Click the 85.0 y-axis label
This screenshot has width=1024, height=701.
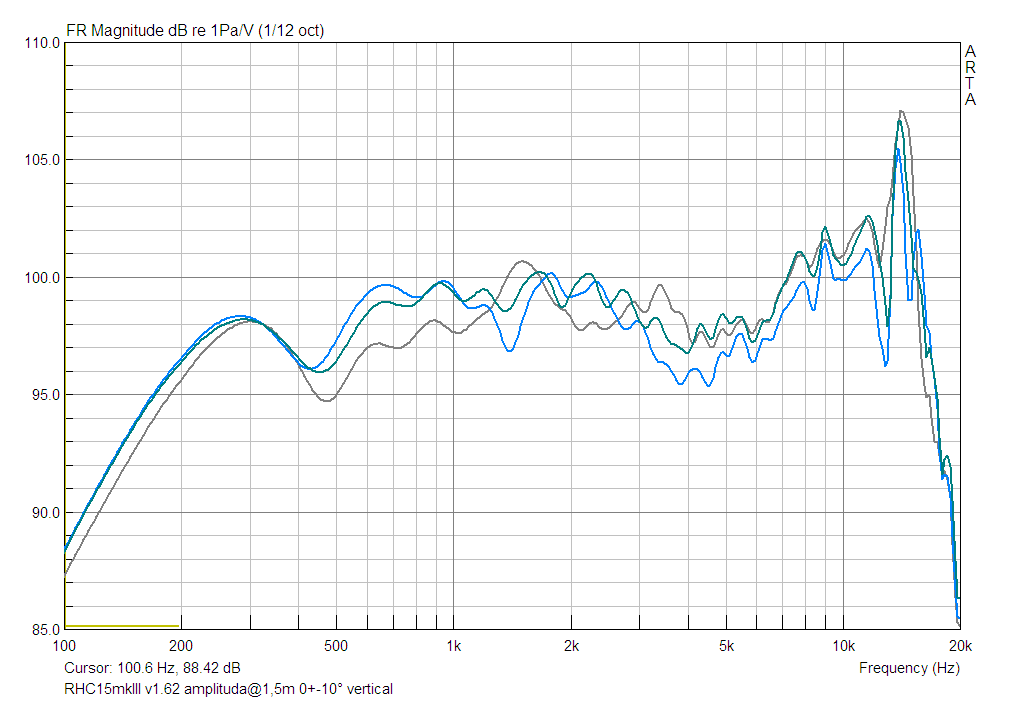point(45,630)
